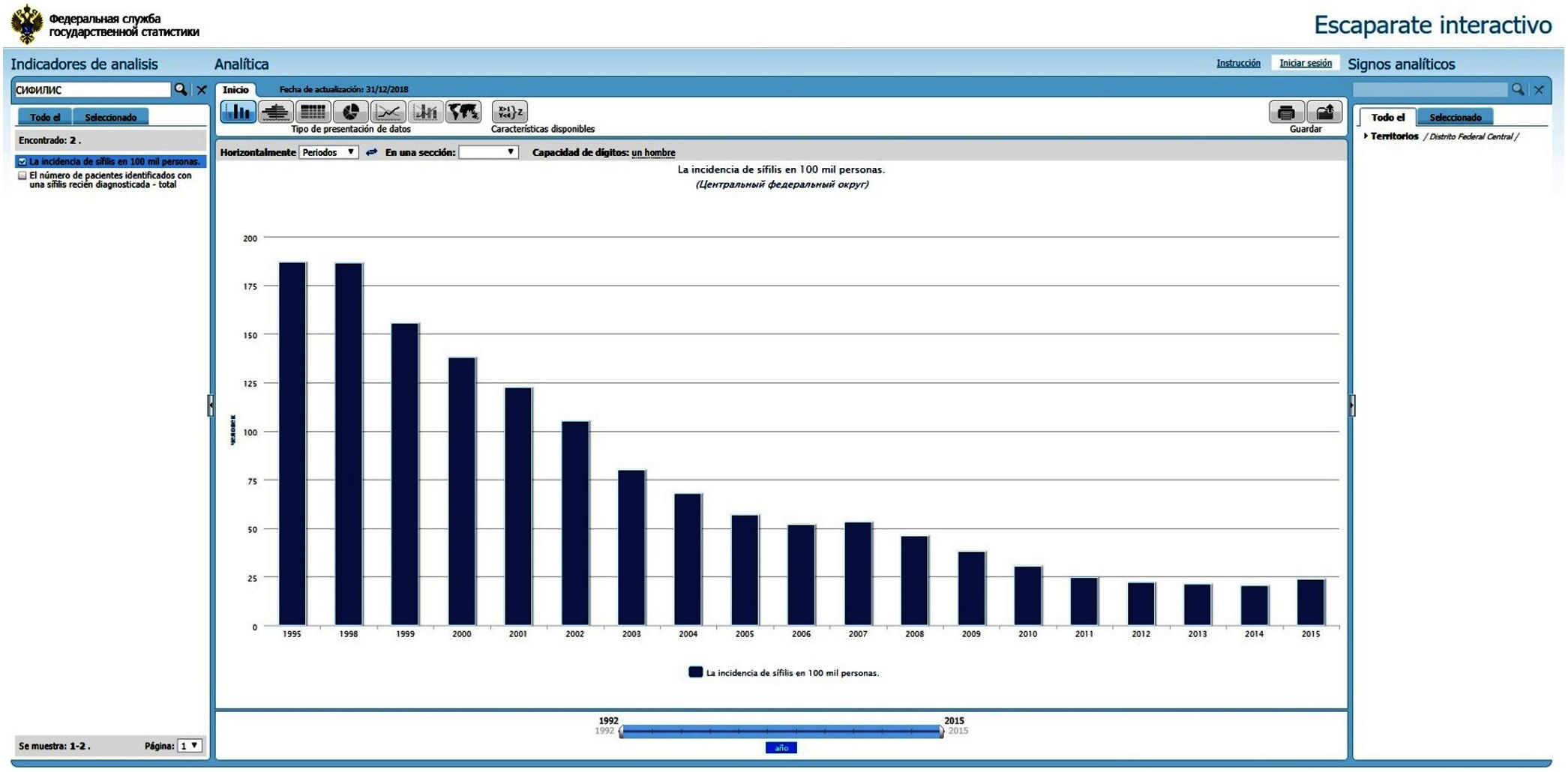Open available characteristics formula button
Image resolution: width=1568 pixels, height=772 pixels.
pyautogui.click(x=509, y=112)
